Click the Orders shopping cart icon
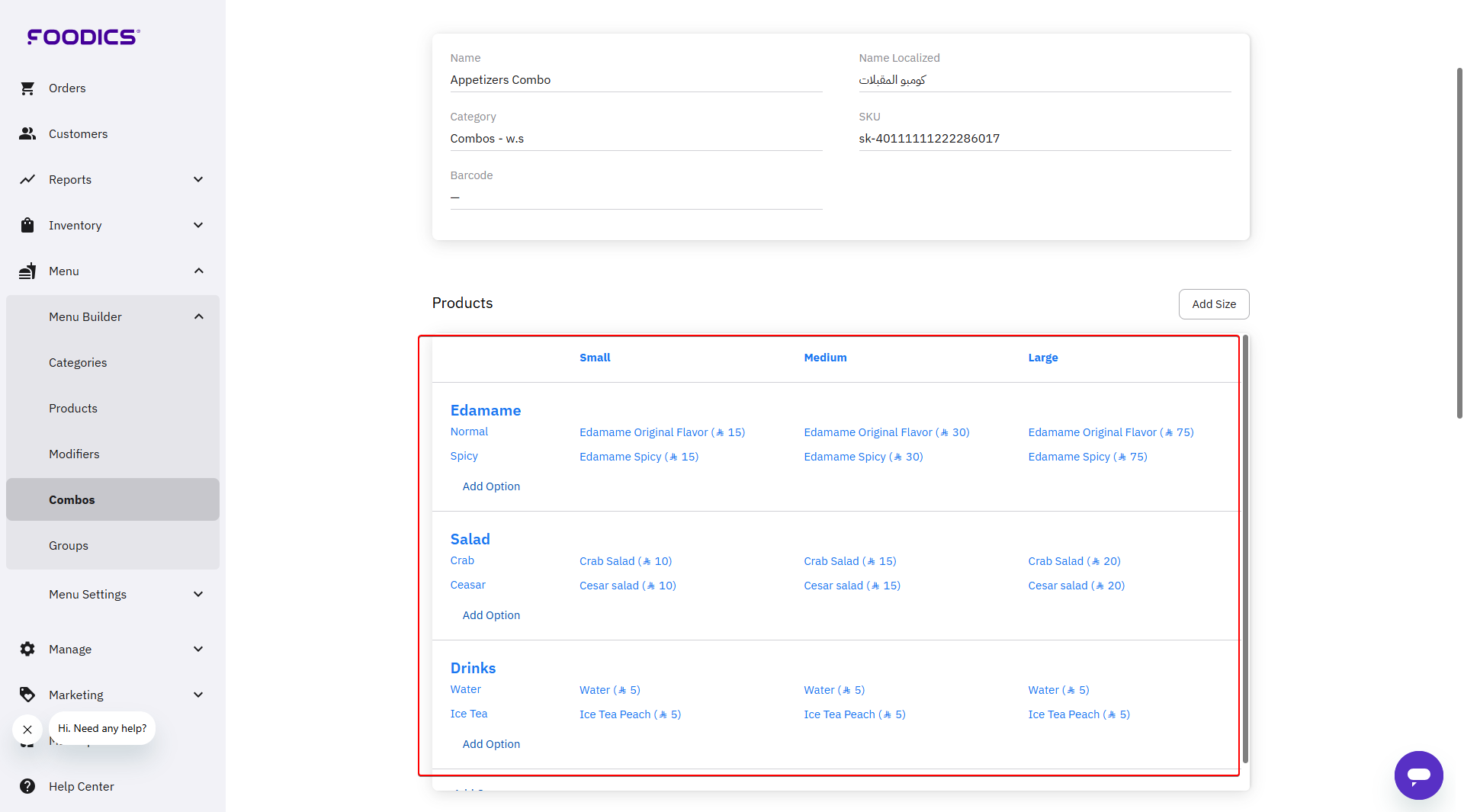1464x812 pixels. click(27, 88)
